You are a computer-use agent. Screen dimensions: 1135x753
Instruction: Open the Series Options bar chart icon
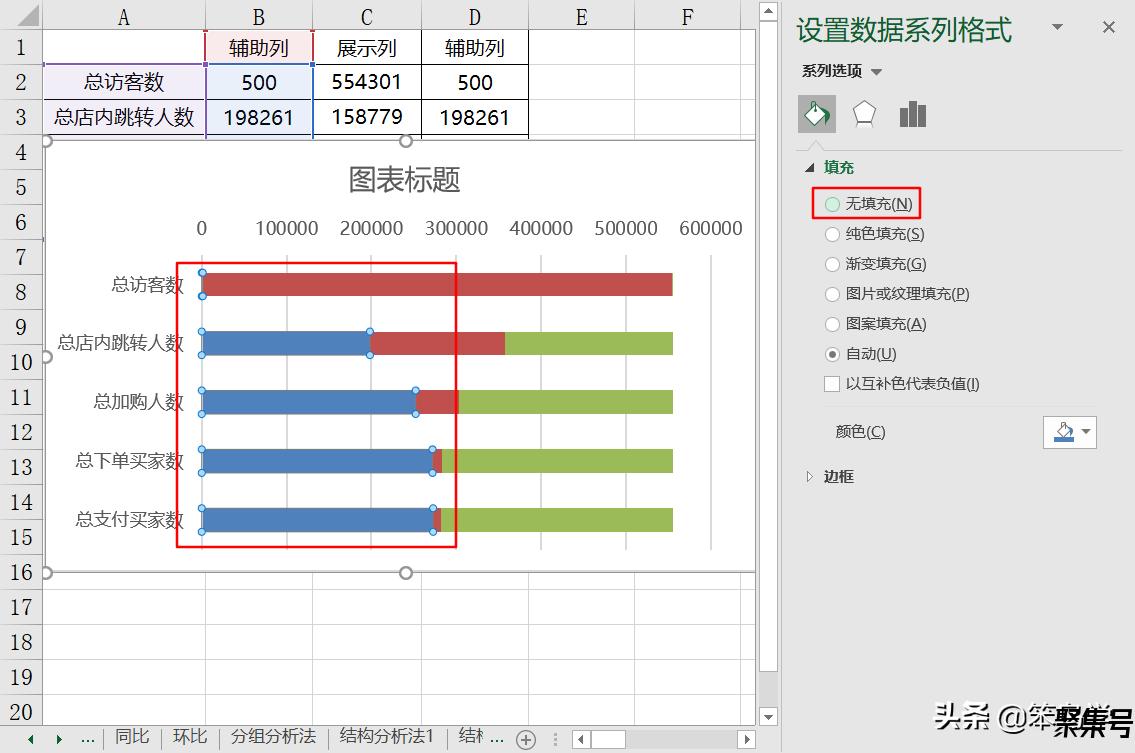pyautogui.click(x=912, y=114)
